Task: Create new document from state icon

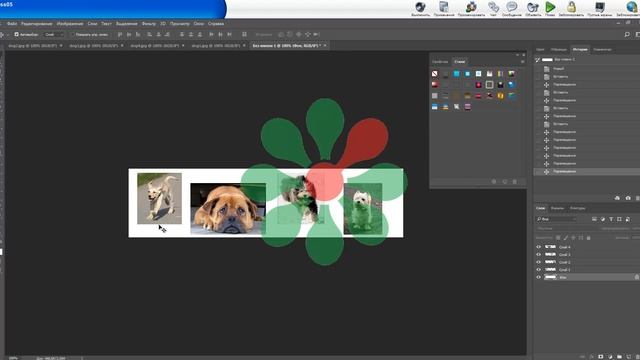Action: tap(617, 198)
